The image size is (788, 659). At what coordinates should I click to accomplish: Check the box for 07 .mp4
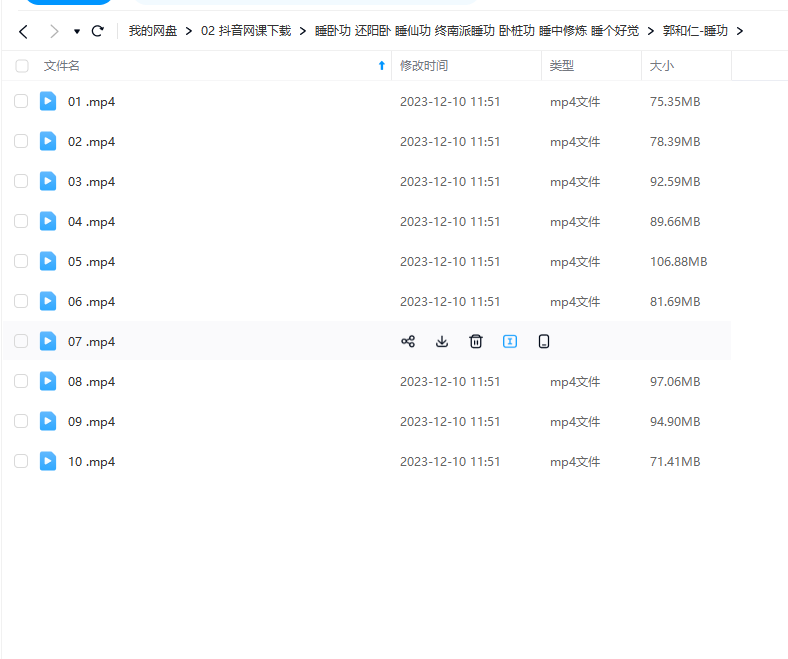[x=21, y=341]
